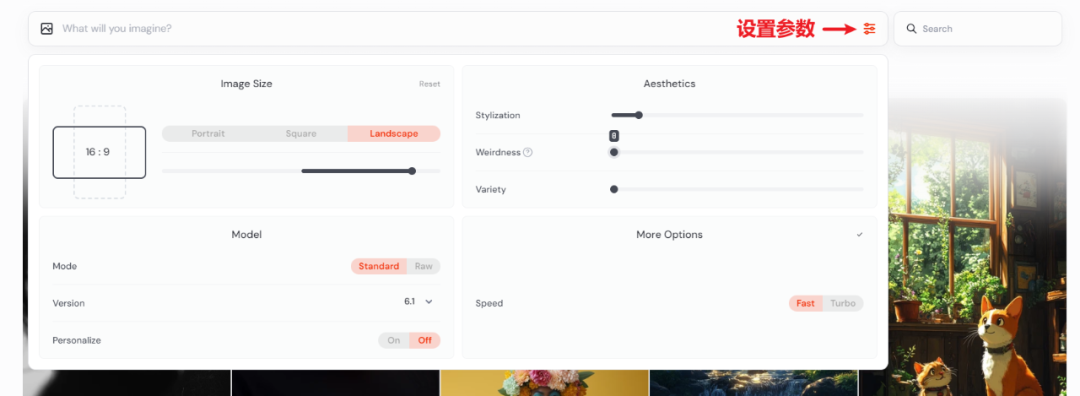Set Mode to Raw

[423, 266]
